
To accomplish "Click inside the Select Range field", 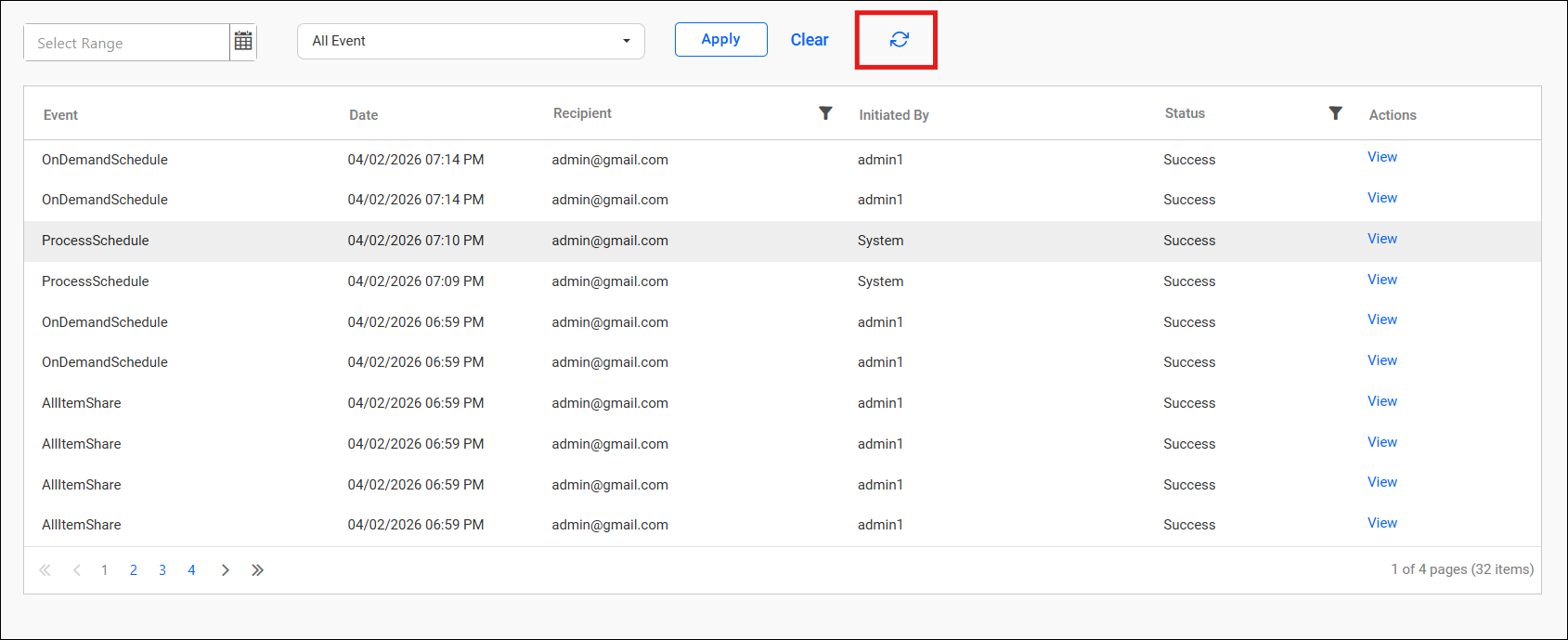I will [x=126, y=43].
